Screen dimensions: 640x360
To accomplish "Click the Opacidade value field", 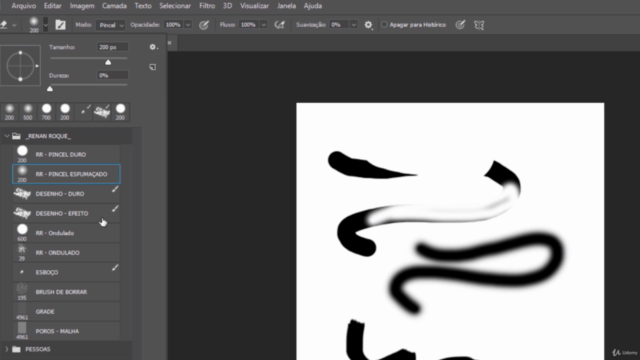I will tap(173, 25).
